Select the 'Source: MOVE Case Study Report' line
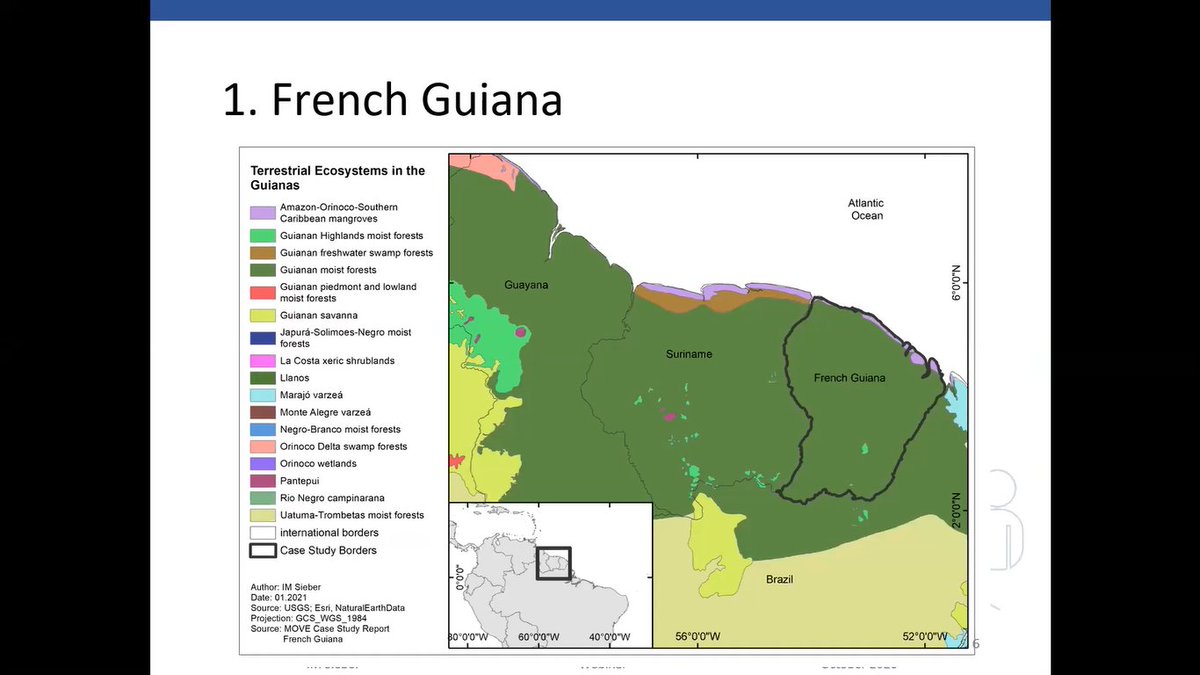 click(320, 628)
